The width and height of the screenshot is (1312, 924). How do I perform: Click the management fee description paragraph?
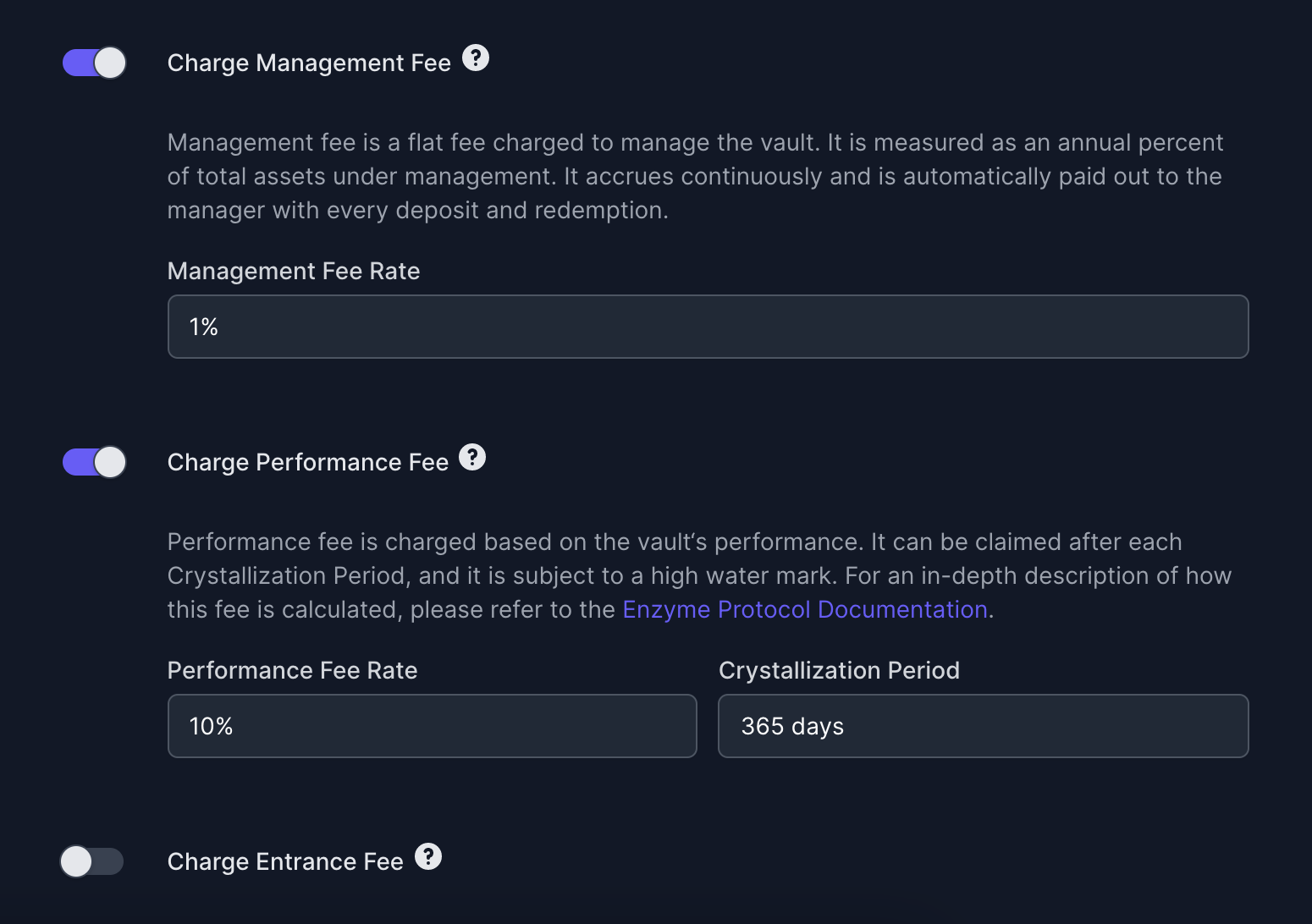click(x=694, y=176)
